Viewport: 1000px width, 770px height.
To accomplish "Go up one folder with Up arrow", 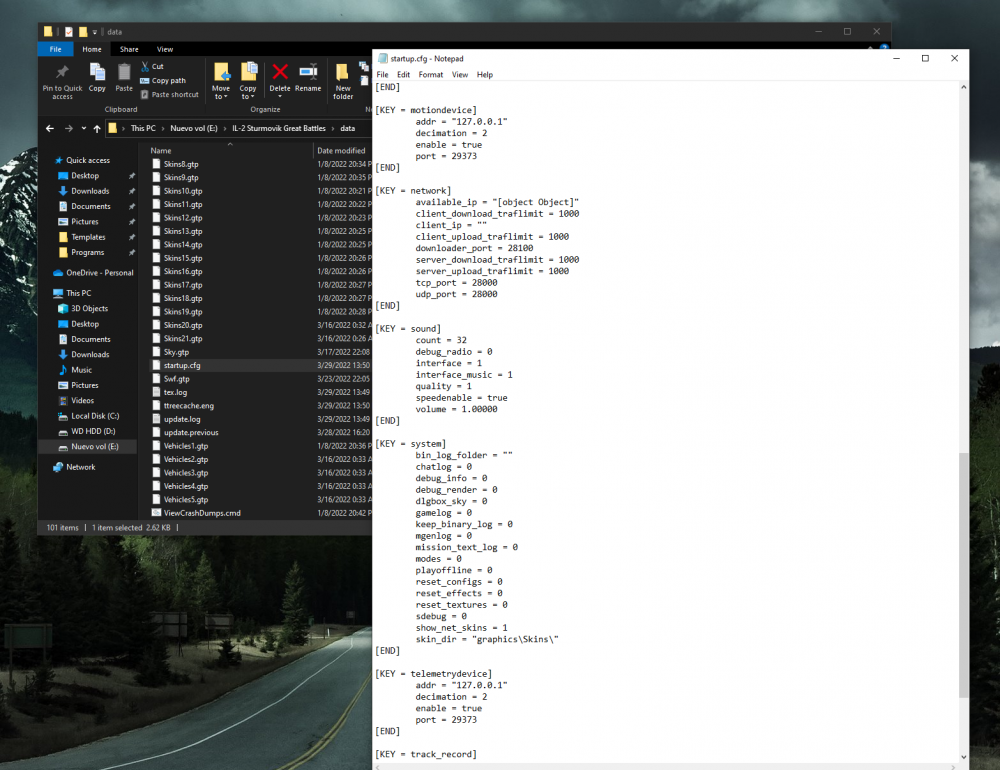I will click(x=96, y=128).
